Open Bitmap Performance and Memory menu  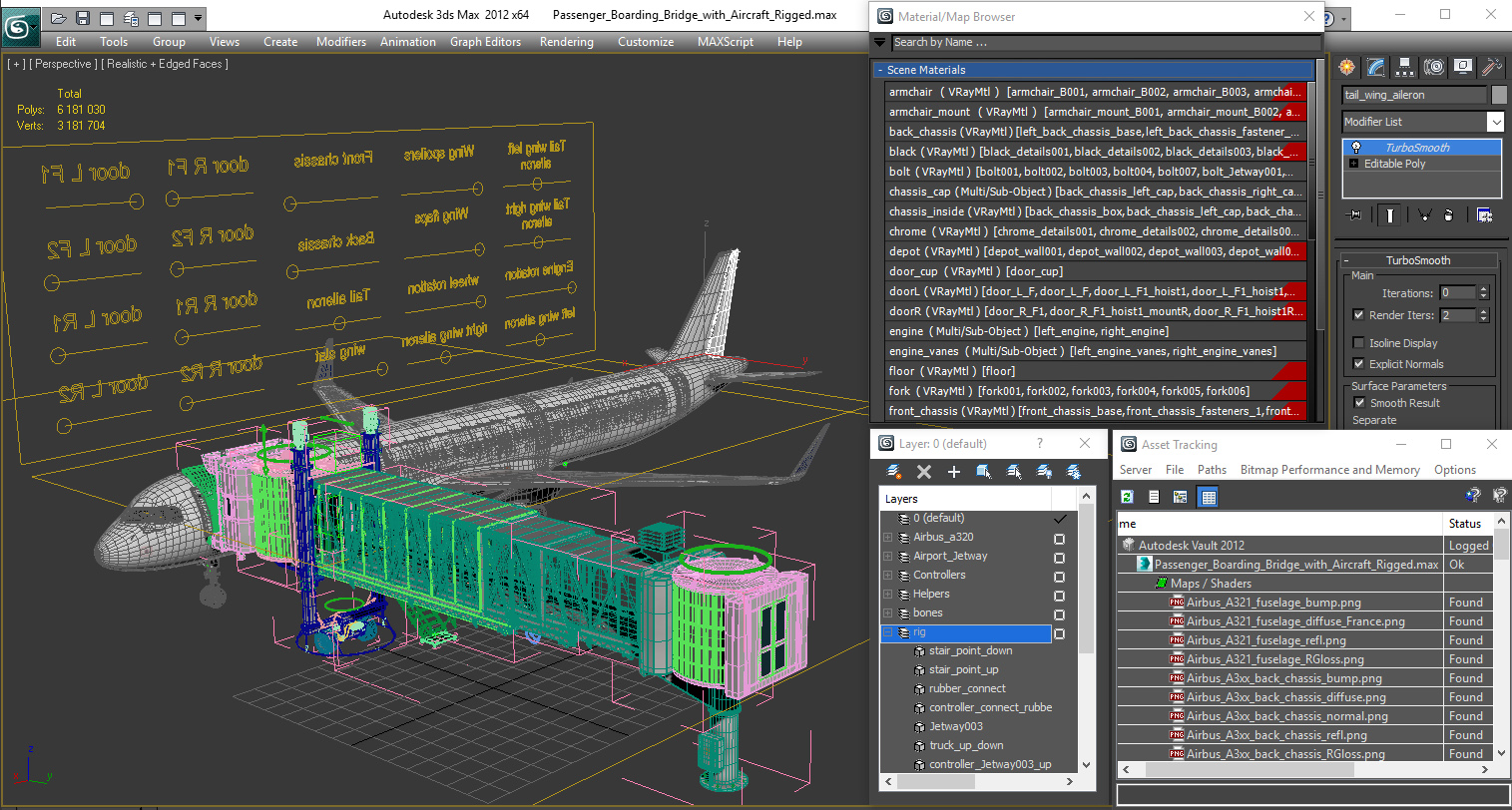click(1329, 470)
